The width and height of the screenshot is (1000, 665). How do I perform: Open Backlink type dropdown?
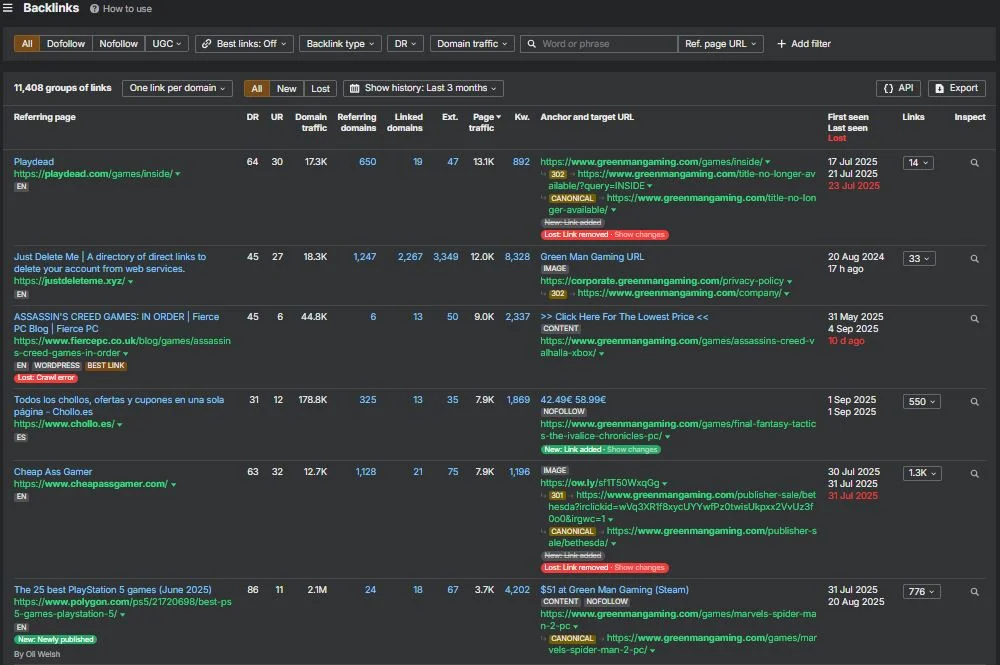click(340, 43)
